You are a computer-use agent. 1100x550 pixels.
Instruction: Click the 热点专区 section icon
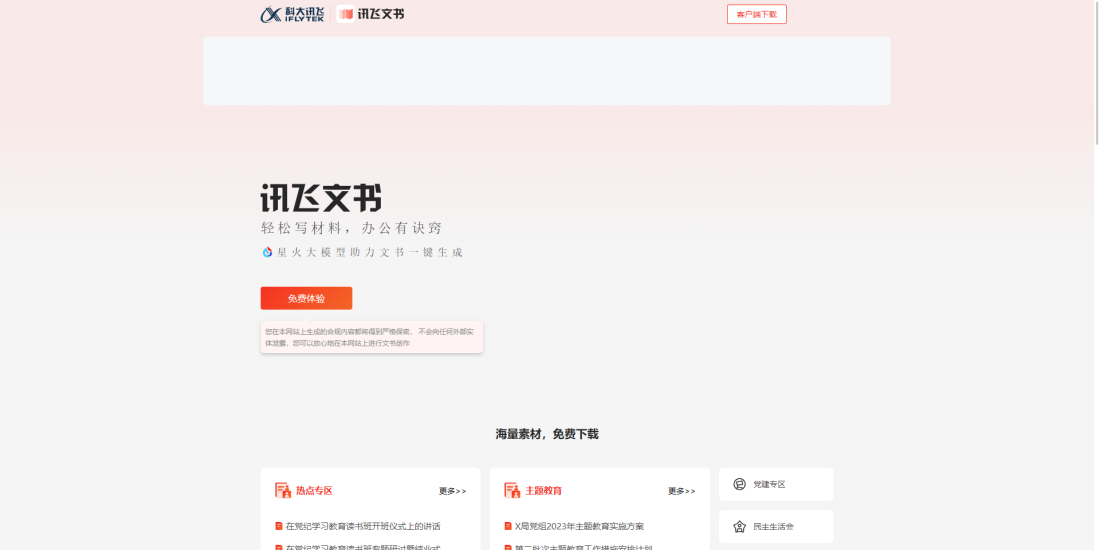click(283, 490)
